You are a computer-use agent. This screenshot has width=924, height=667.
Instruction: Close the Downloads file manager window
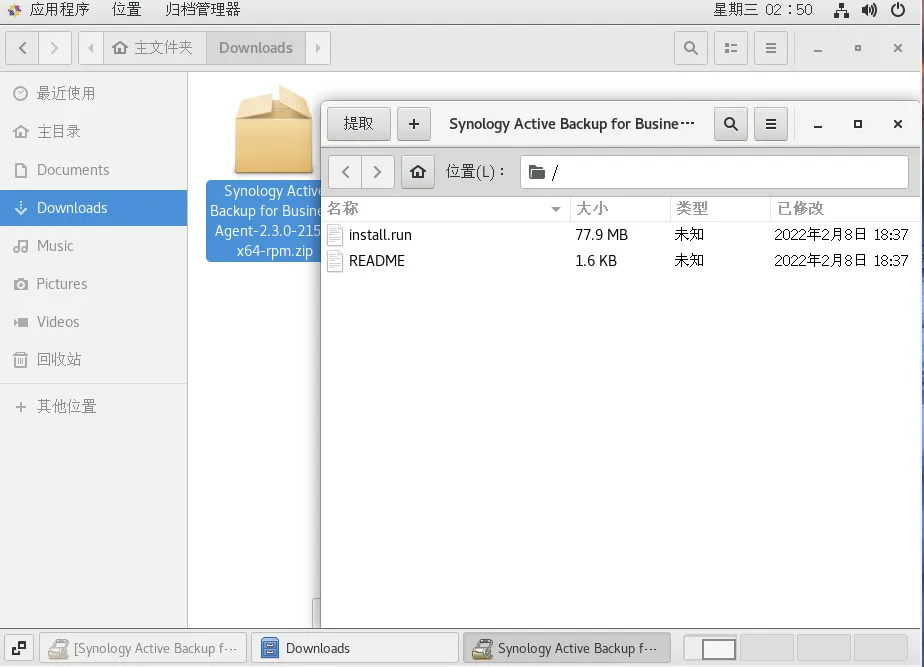pyautogui.click(x=897, y=48)
